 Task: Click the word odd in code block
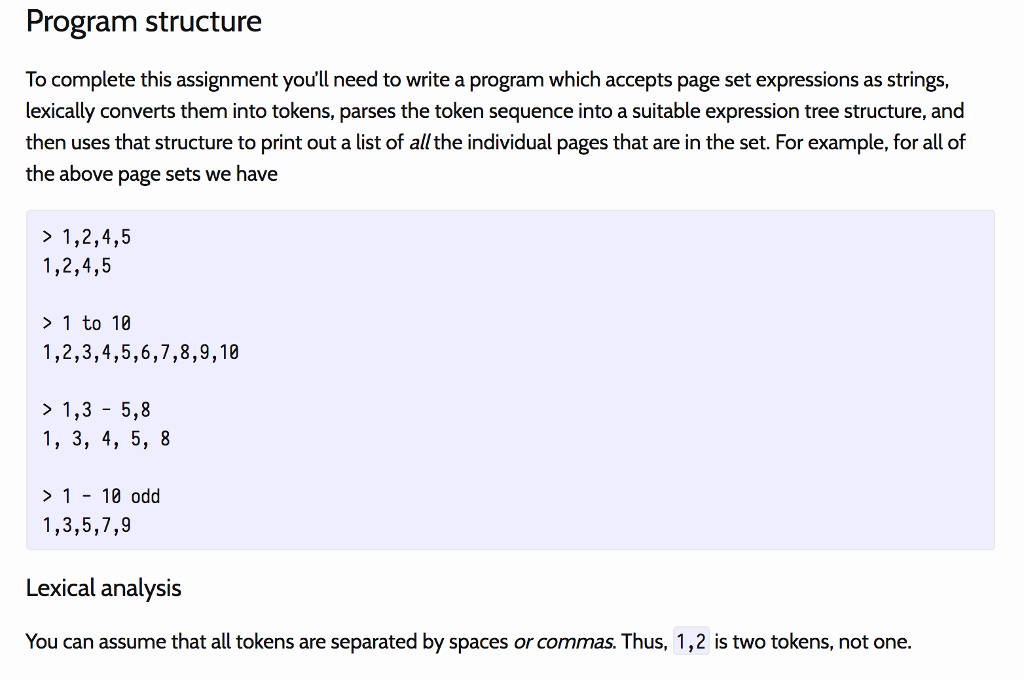[x=145, y=496]
